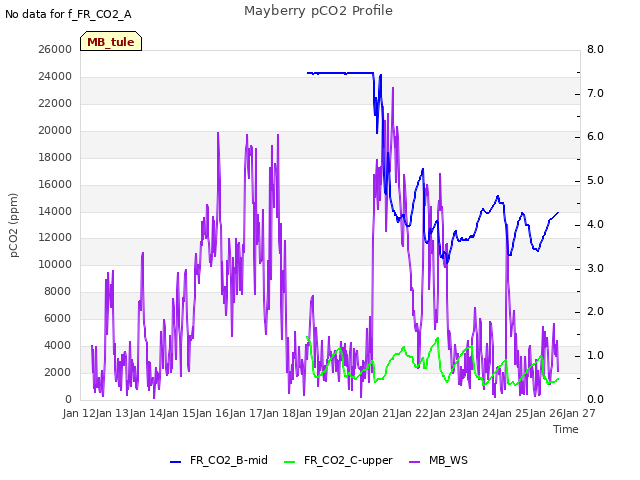Screen dimensions: 640x480
Task: Click the Jan 16 x-axis tick label
Action: pyautogui.click(x=212, y=413)
